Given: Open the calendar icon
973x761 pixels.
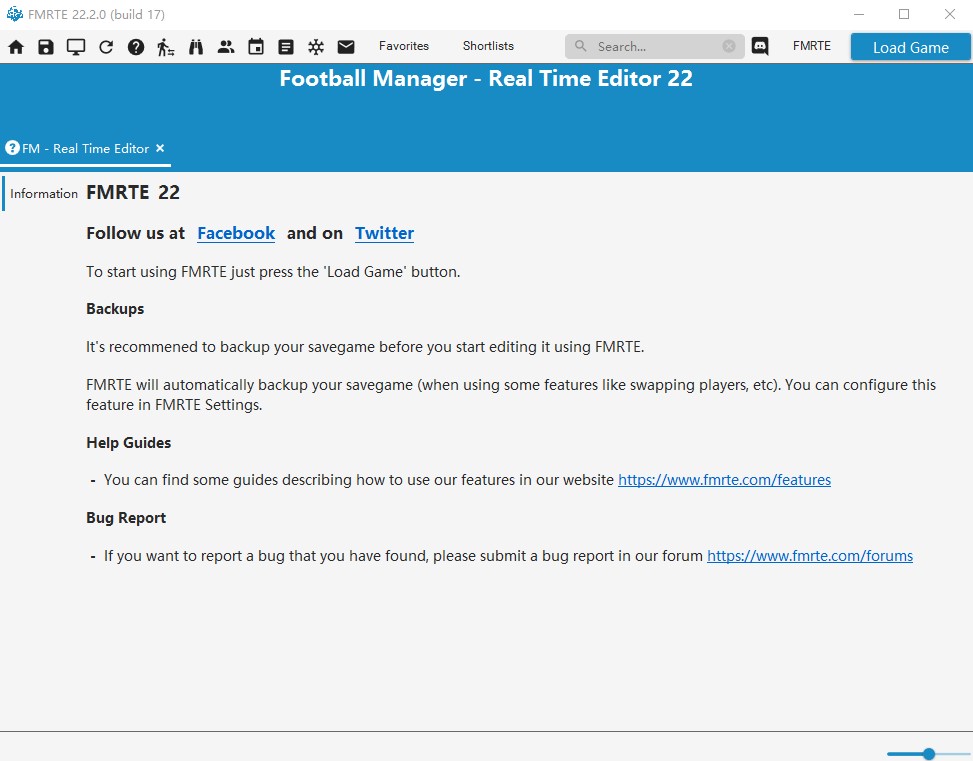Looking at the screenshot, I should pos(256,47).
